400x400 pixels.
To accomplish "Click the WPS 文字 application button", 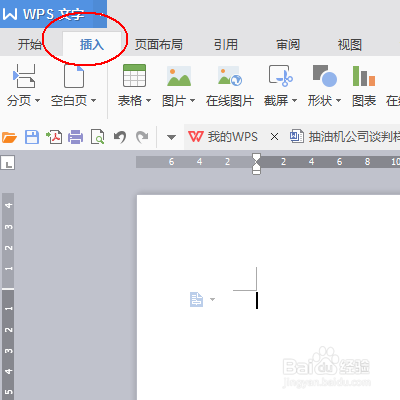I will 53,14.
